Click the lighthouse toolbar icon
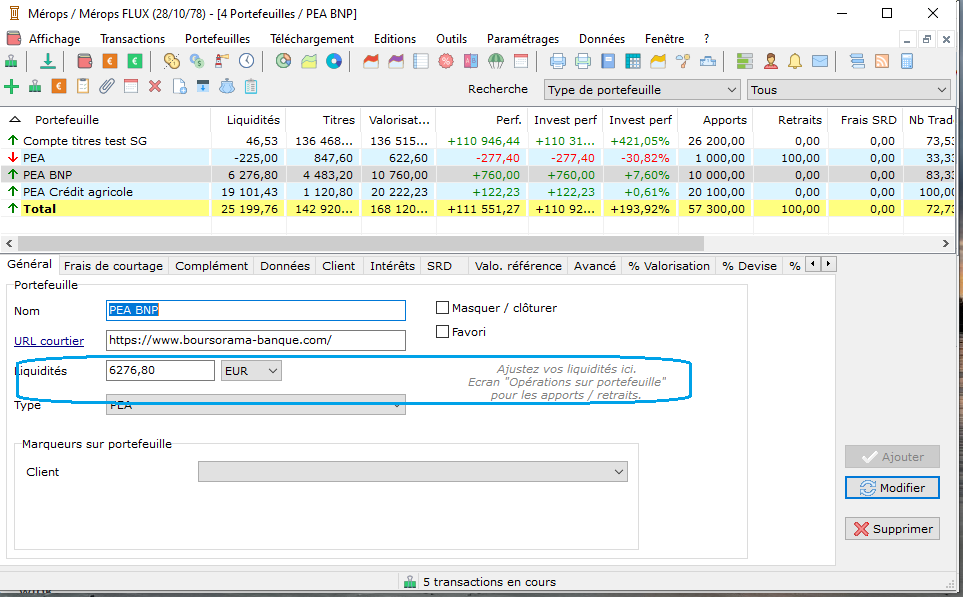Viewport: 963px width, 597px height. point(221,61)
